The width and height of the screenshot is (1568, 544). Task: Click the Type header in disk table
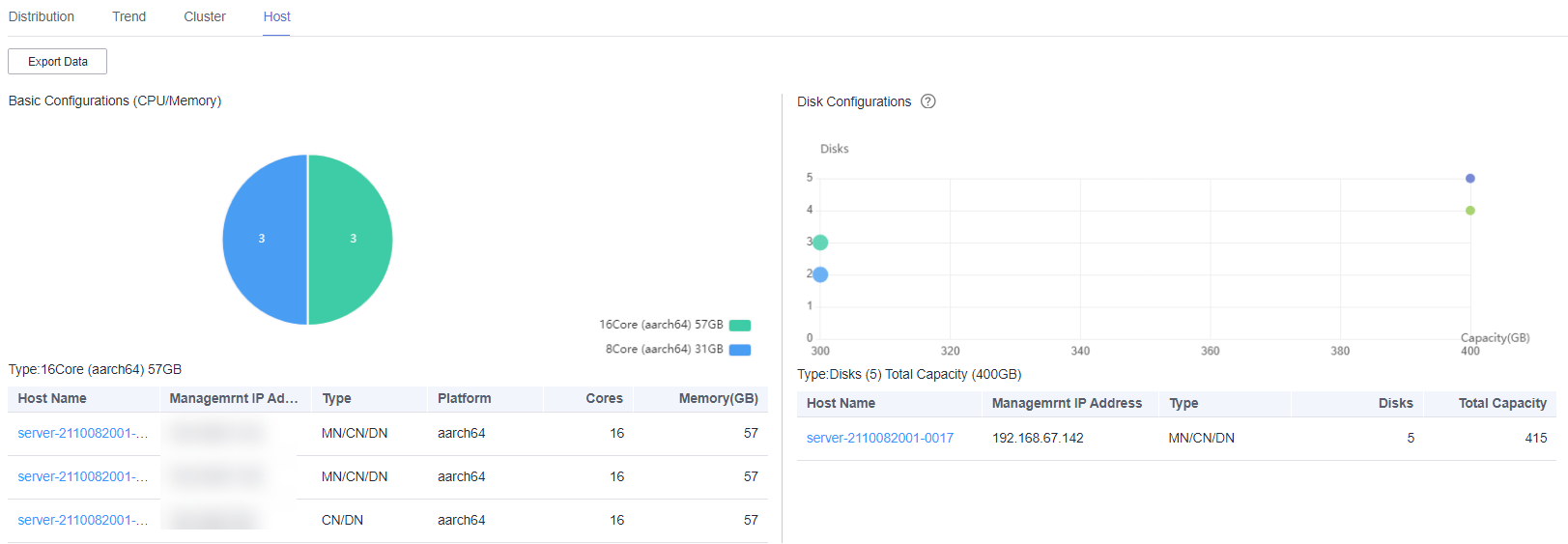(1183, 403)
